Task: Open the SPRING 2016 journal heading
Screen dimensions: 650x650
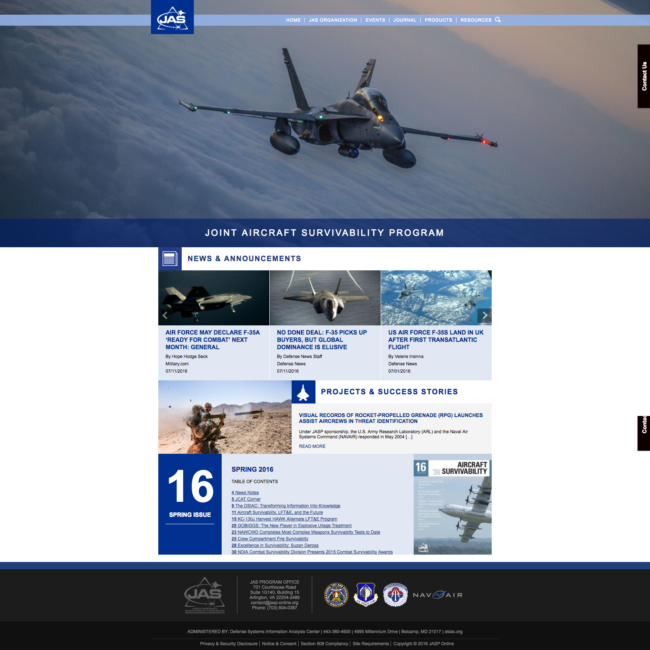Action: coord(252,470)
